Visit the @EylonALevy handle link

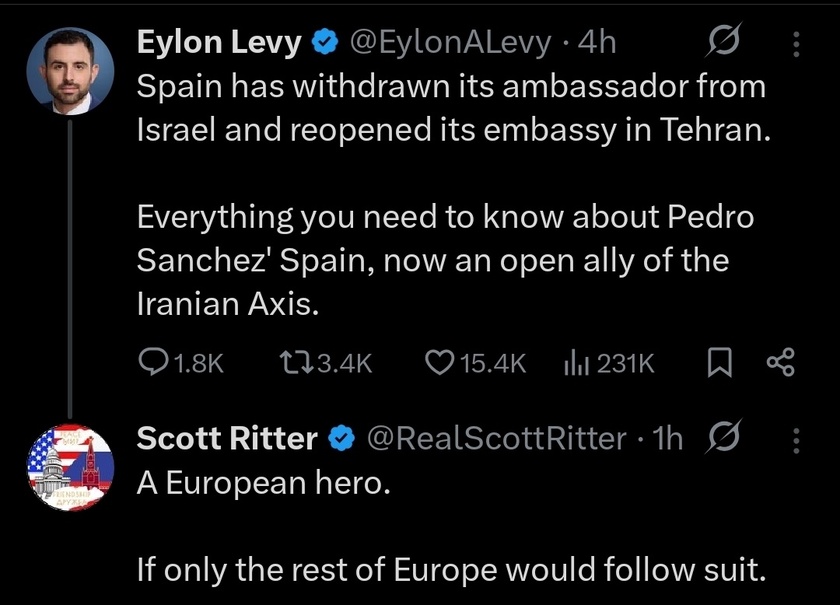click(x=452, y=42)
